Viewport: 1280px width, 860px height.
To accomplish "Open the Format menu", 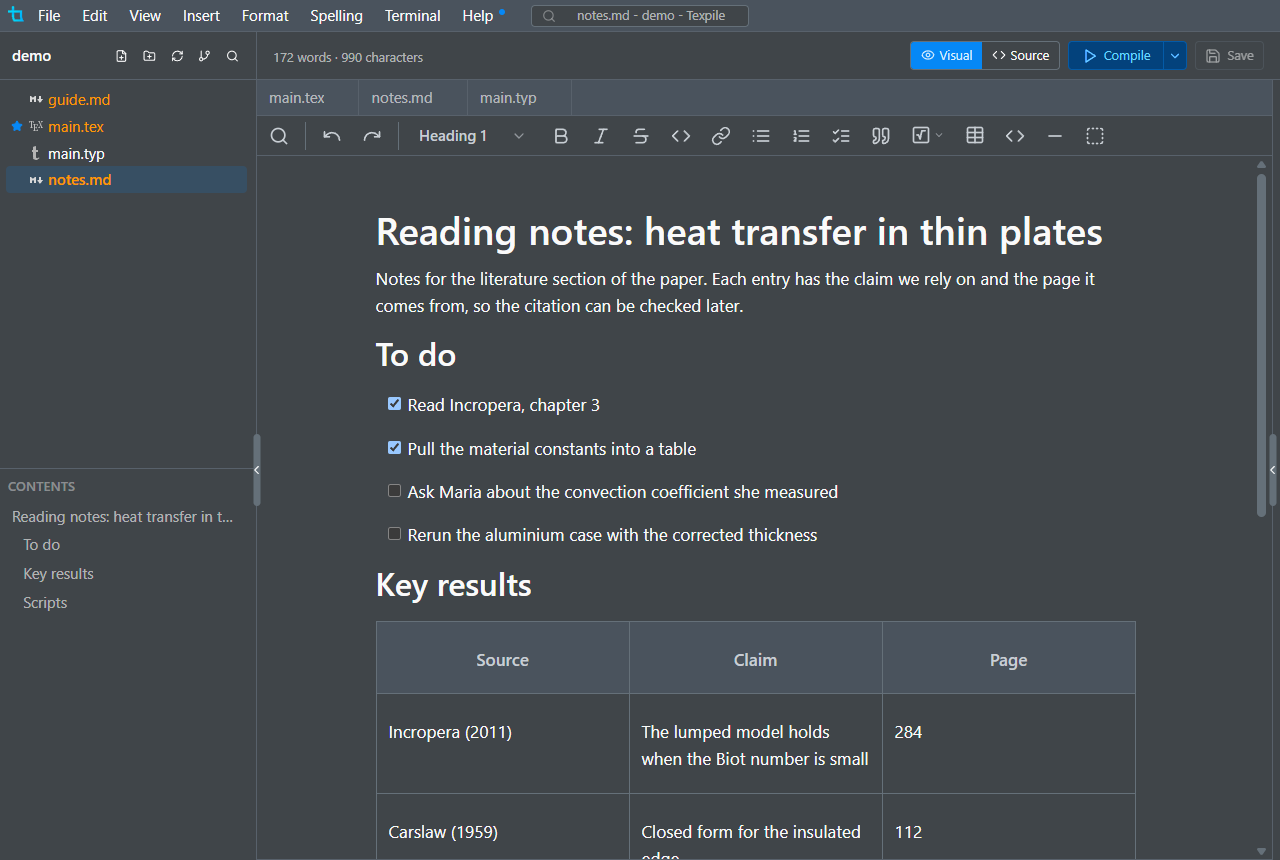I will point(265,16).
